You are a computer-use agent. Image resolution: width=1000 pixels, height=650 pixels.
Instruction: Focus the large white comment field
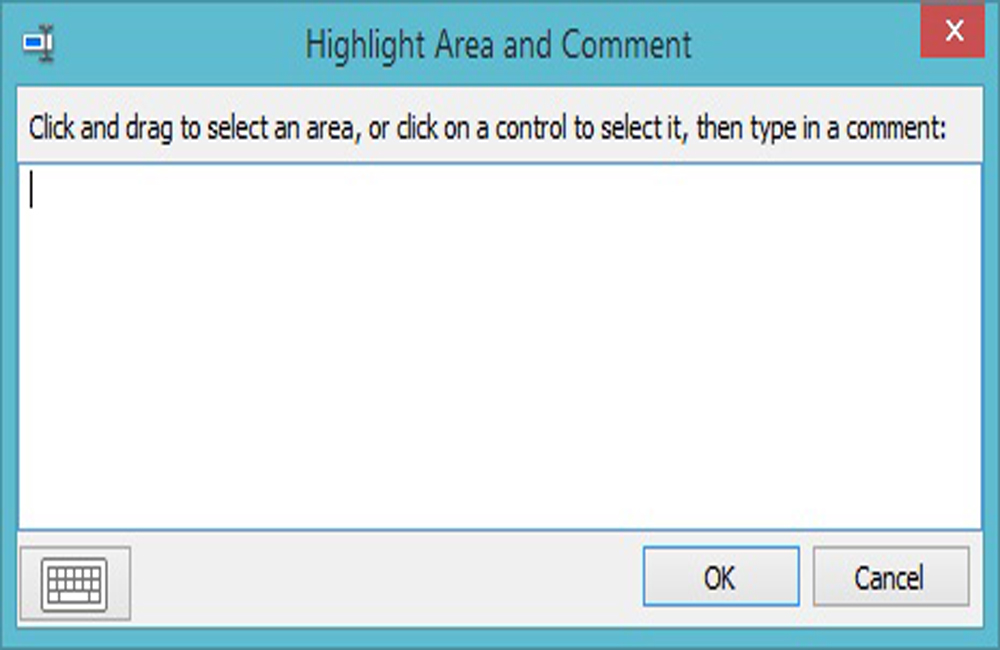point(500,345)
